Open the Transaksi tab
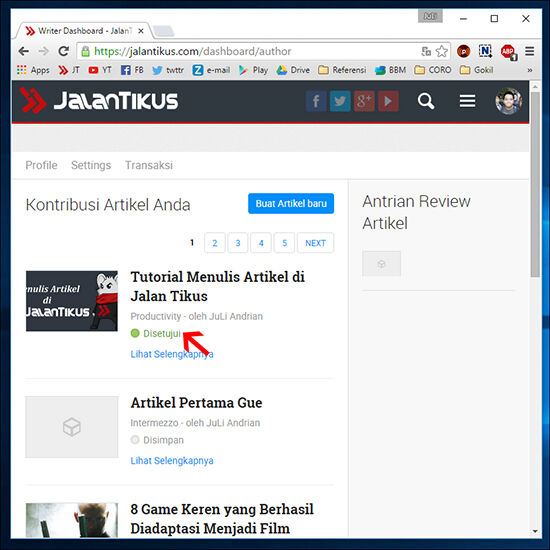The height and width of the screenshot is (550, 550). (x=149, y=165)
